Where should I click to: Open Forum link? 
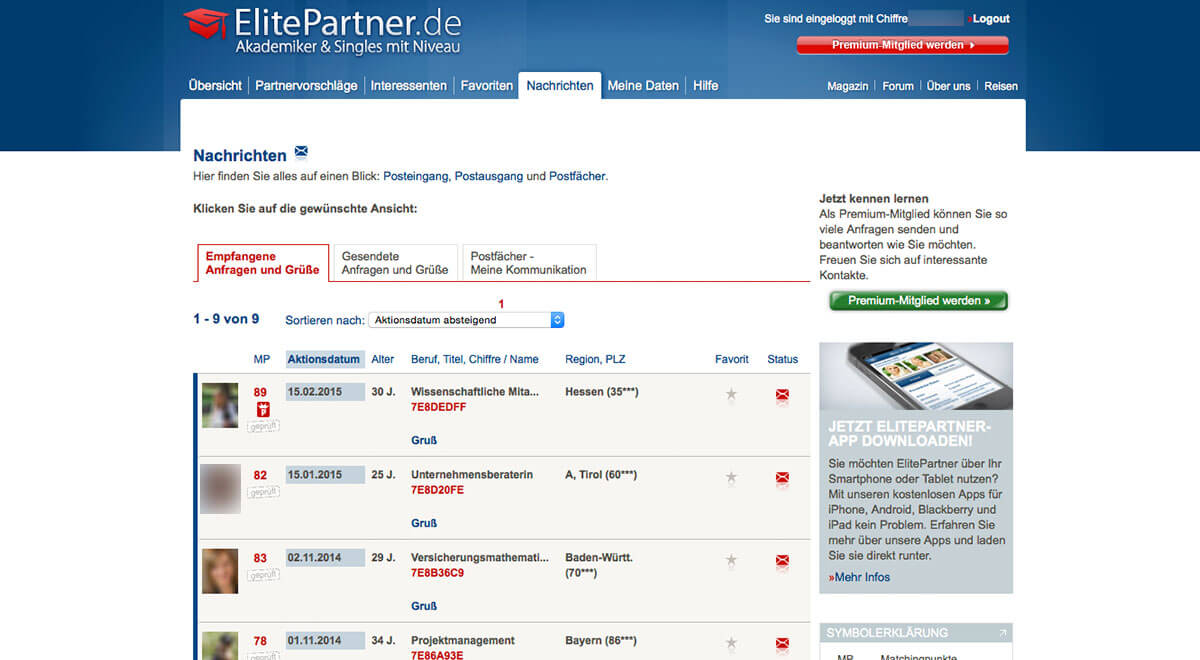pos(898,86)
